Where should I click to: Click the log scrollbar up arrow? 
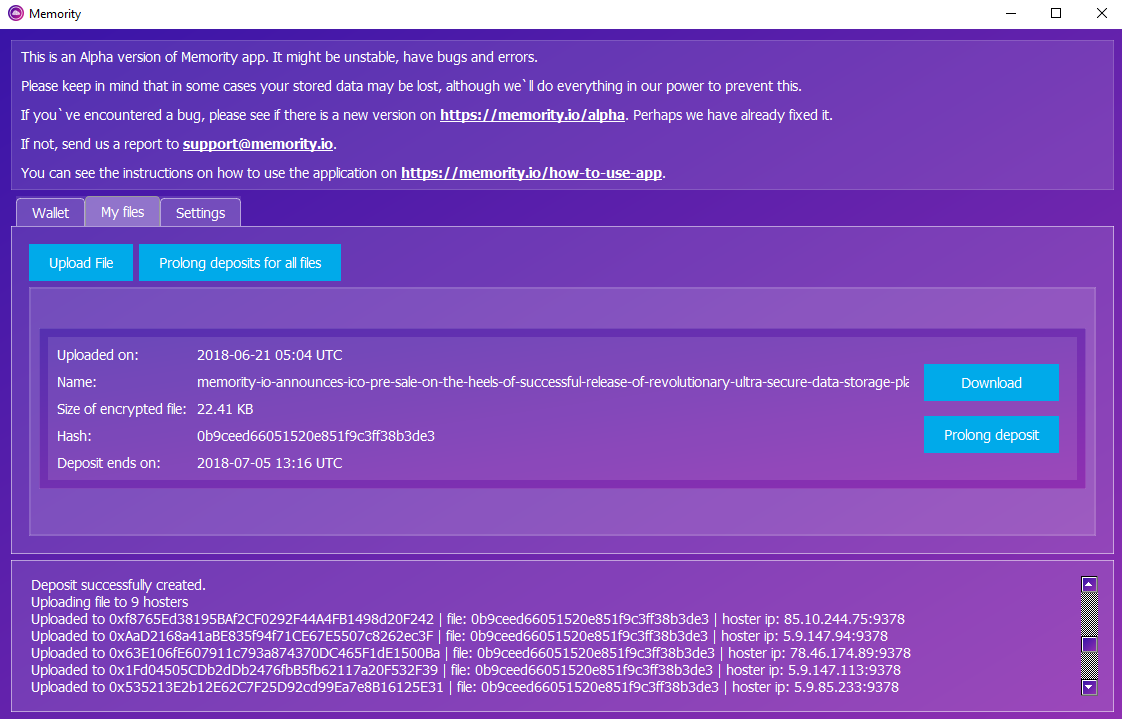[x=1089, y=585]
